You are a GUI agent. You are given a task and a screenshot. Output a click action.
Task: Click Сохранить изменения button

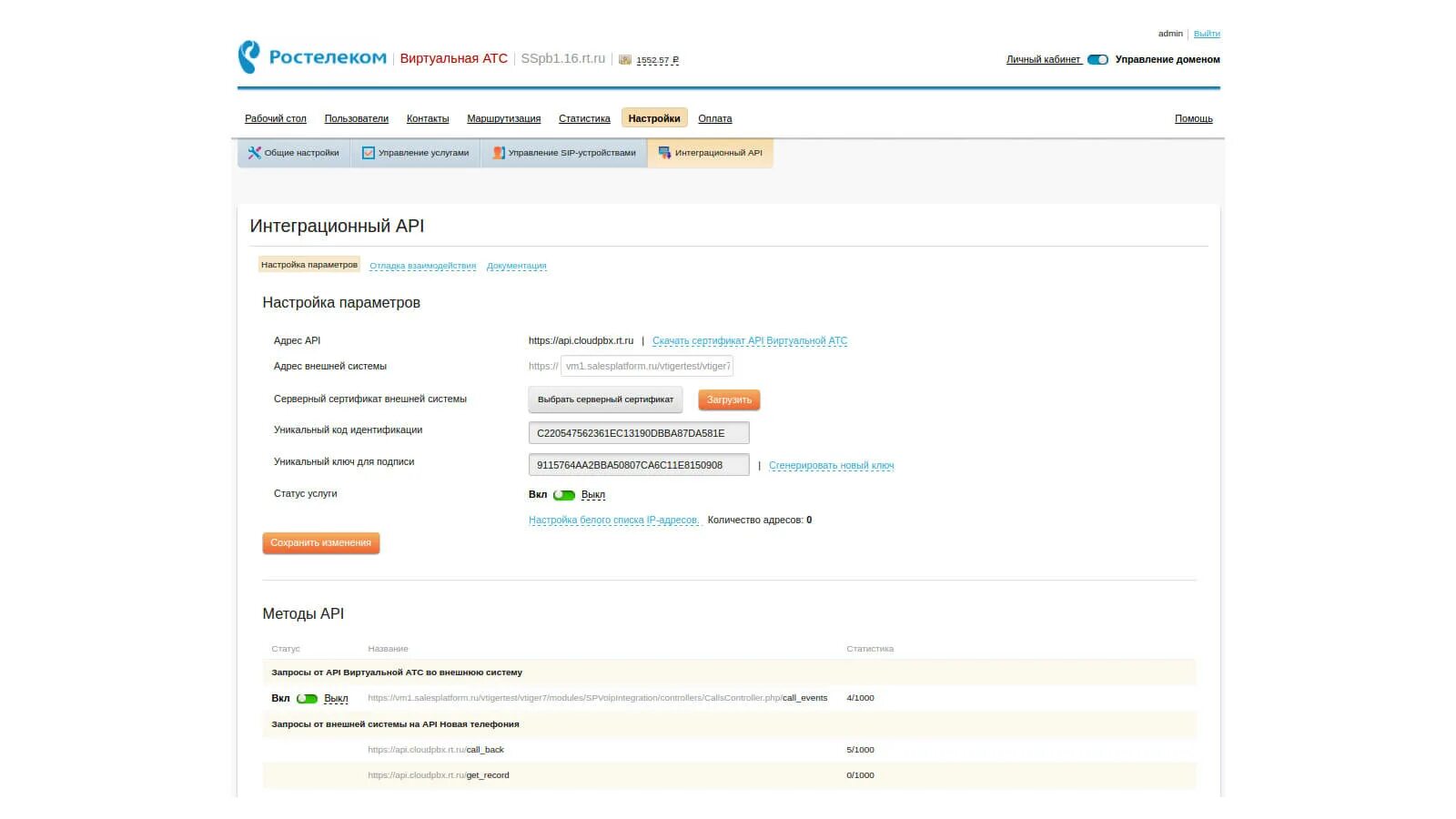point(321,543)
